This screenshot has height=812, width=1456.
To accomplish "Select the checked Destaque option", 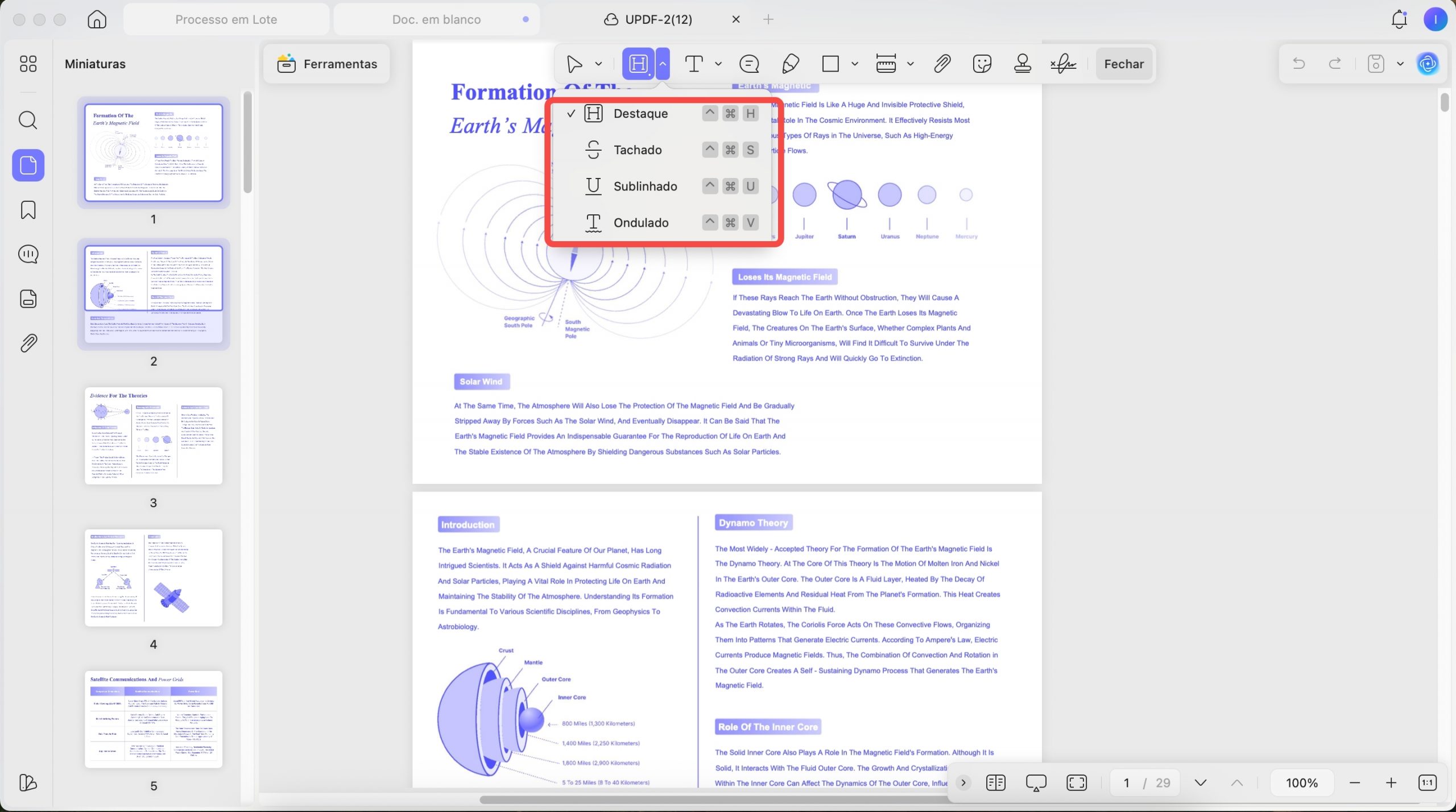I will click(x=662, y=114).
